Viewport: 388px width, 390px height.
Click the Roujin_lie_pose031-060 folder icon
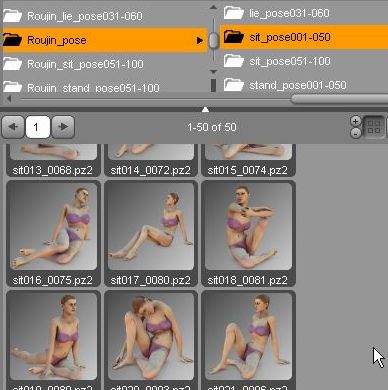coord(12,16)
